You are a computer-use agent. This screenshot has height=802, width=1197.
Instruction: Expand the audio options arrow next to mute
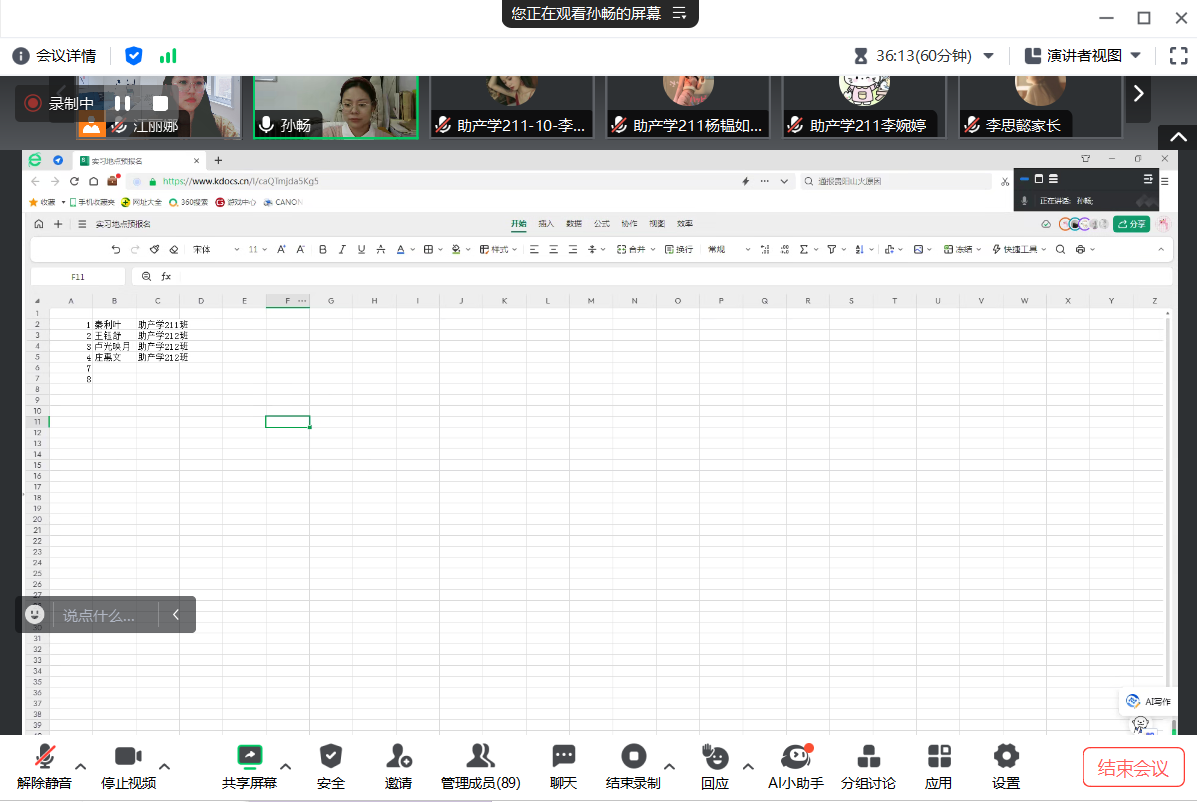[x=81, y=766]
